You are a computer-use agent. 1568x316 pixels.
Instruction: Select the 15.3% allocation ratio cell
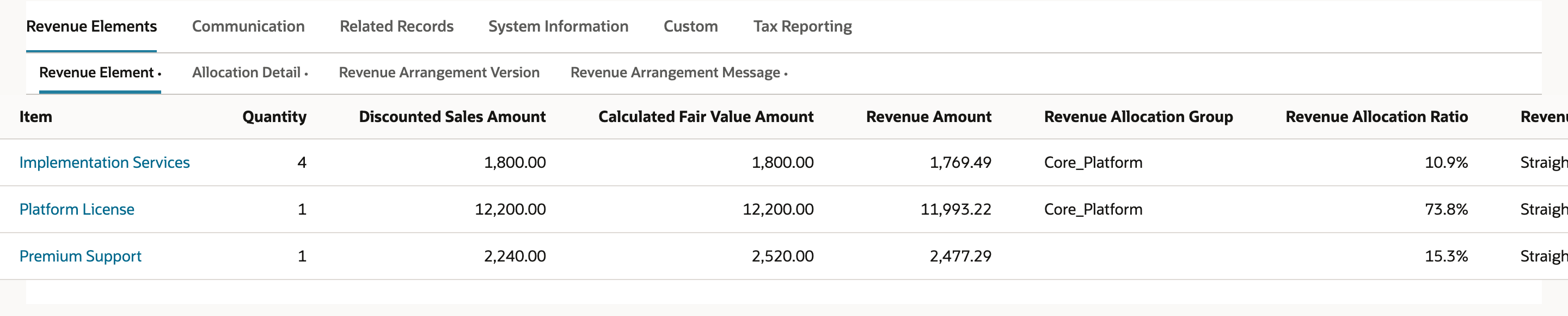1446,256
